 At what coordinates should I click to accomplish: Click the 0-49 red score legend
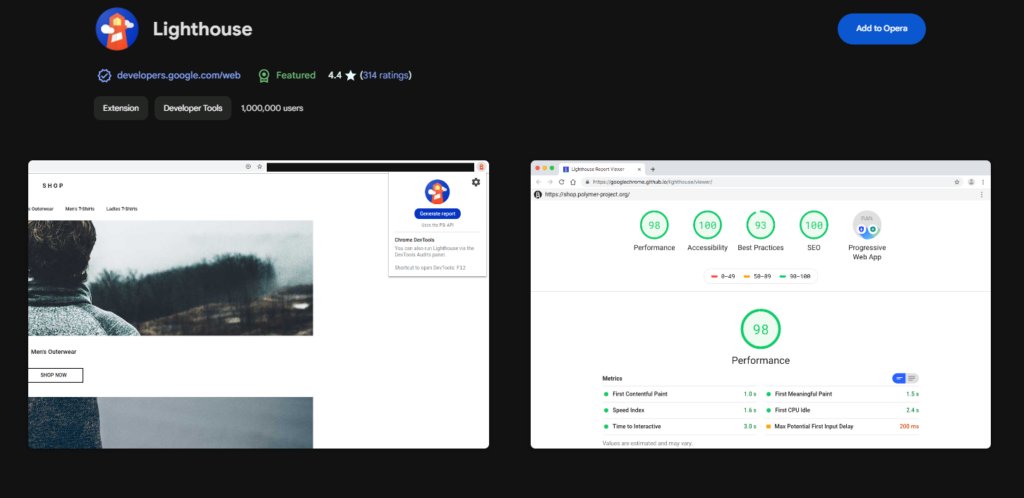tap(724, 277)
